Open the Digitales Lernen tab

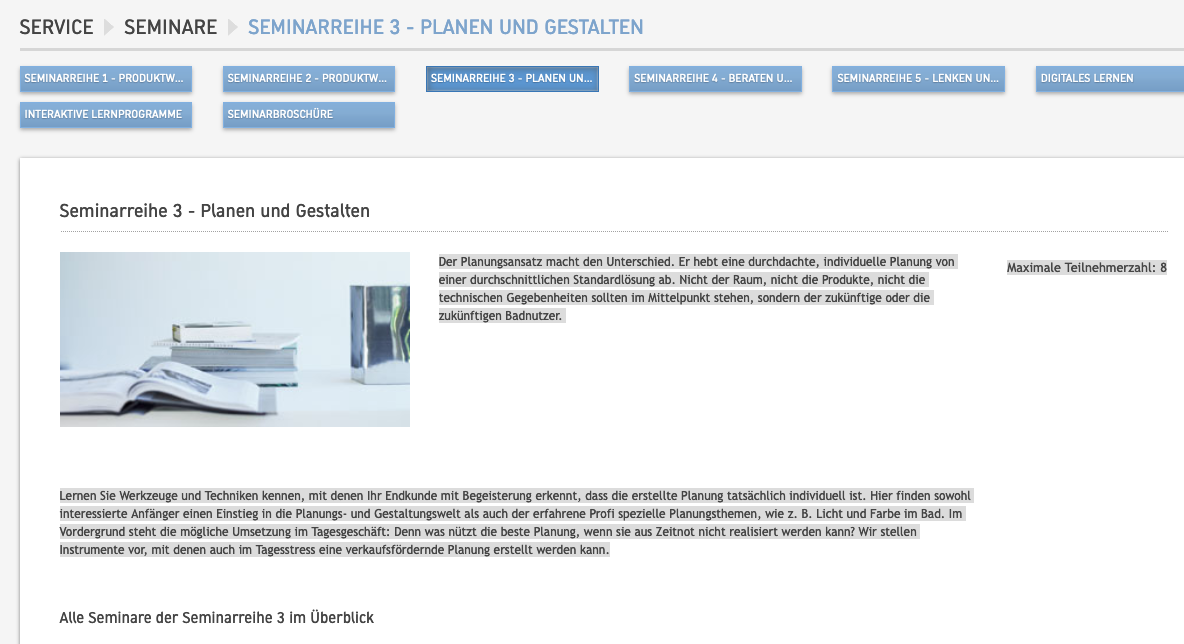coord(1110,79)
